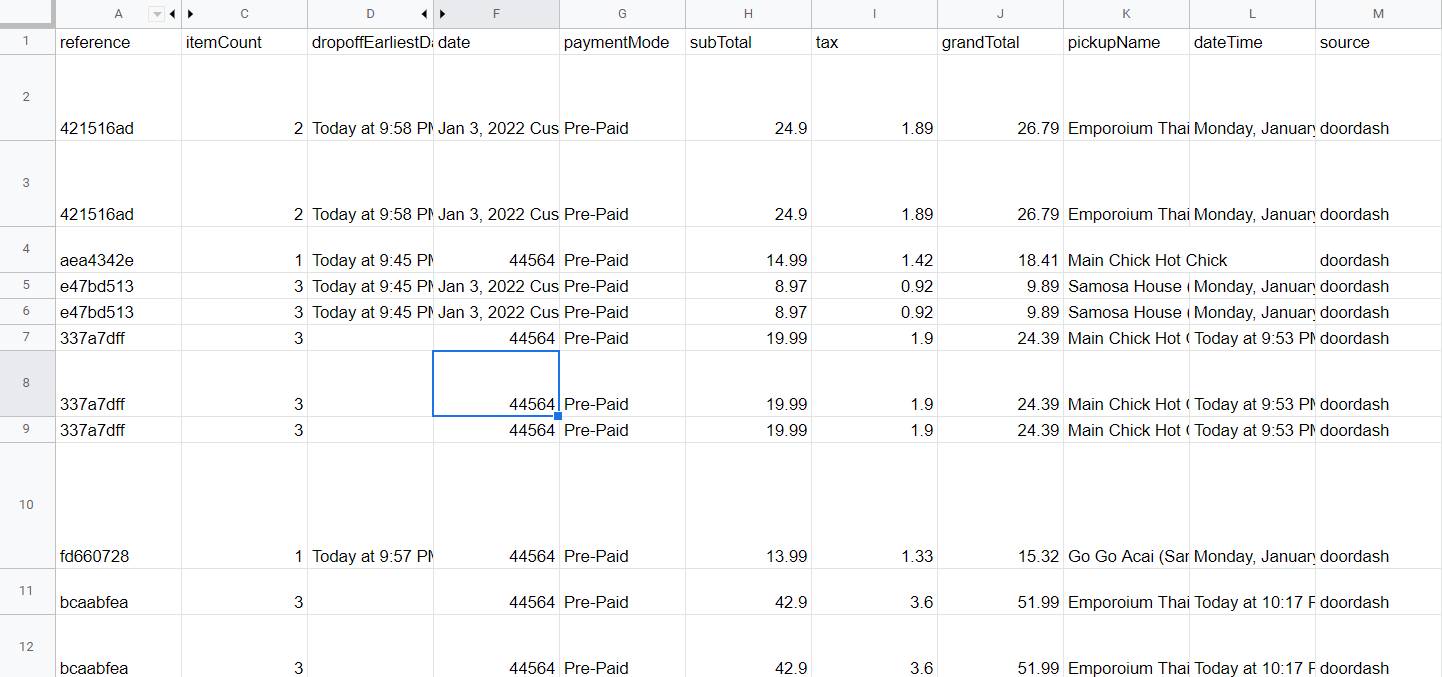Select the Pre-Paid cell in row 4
1442x677 pixels.
(x=622, y=260)
